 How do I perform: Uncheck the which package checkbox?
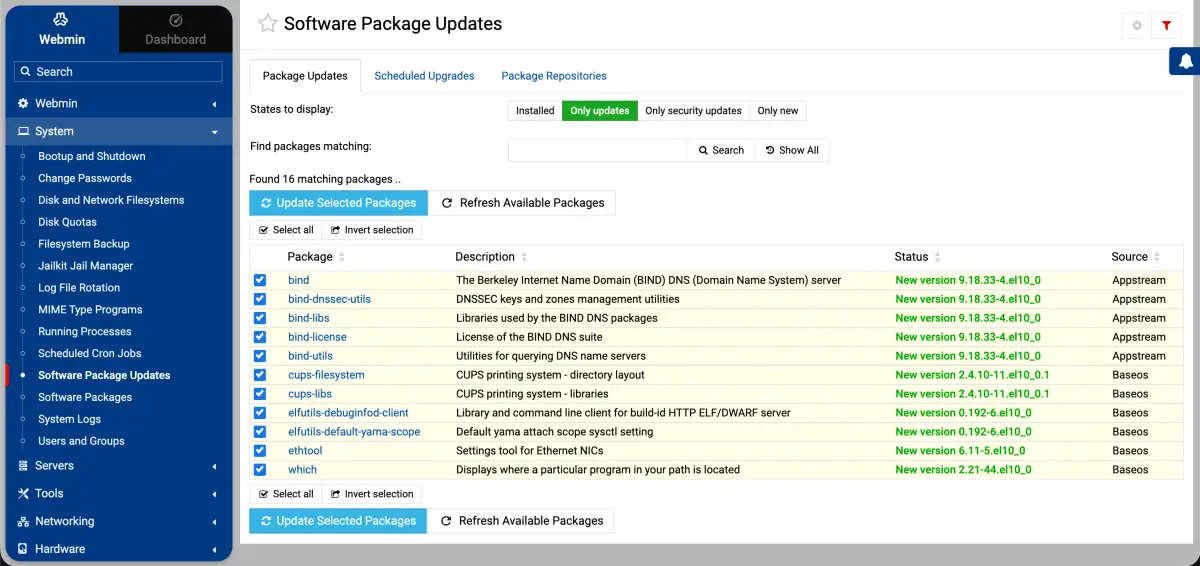click(x=260, y=470)
